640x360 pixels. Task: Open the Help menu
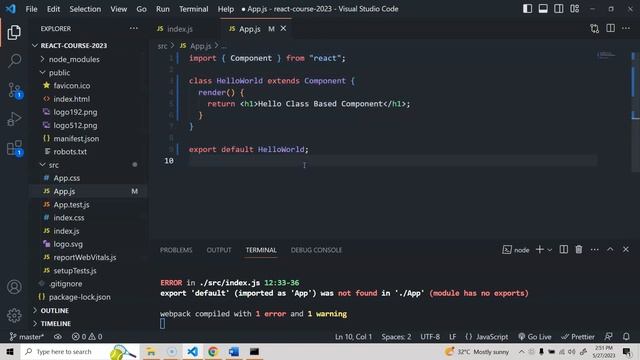coord(225,9)
